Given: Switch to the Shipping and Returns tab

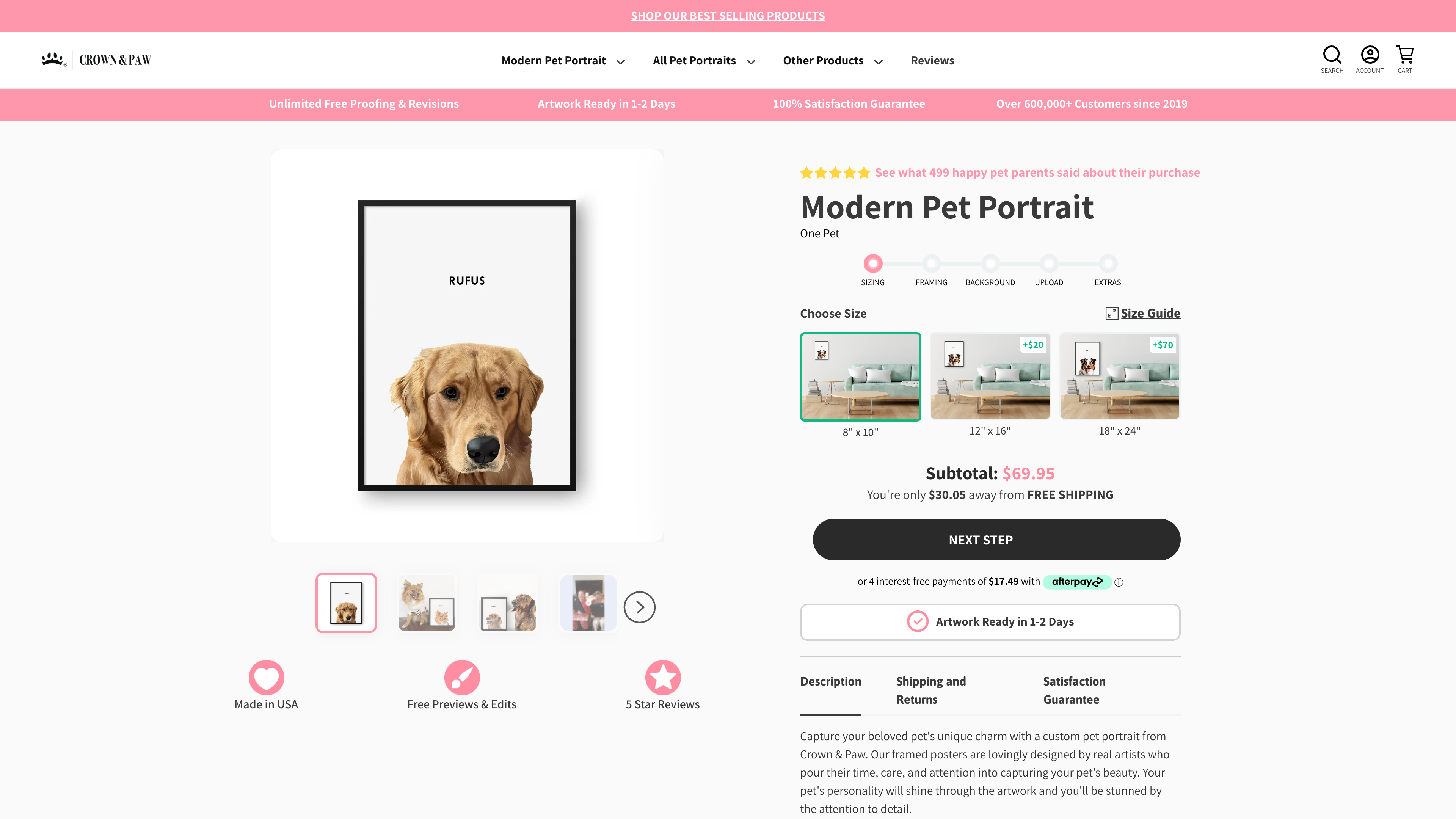Looking at the screenshot, I should tap(931, 690).
